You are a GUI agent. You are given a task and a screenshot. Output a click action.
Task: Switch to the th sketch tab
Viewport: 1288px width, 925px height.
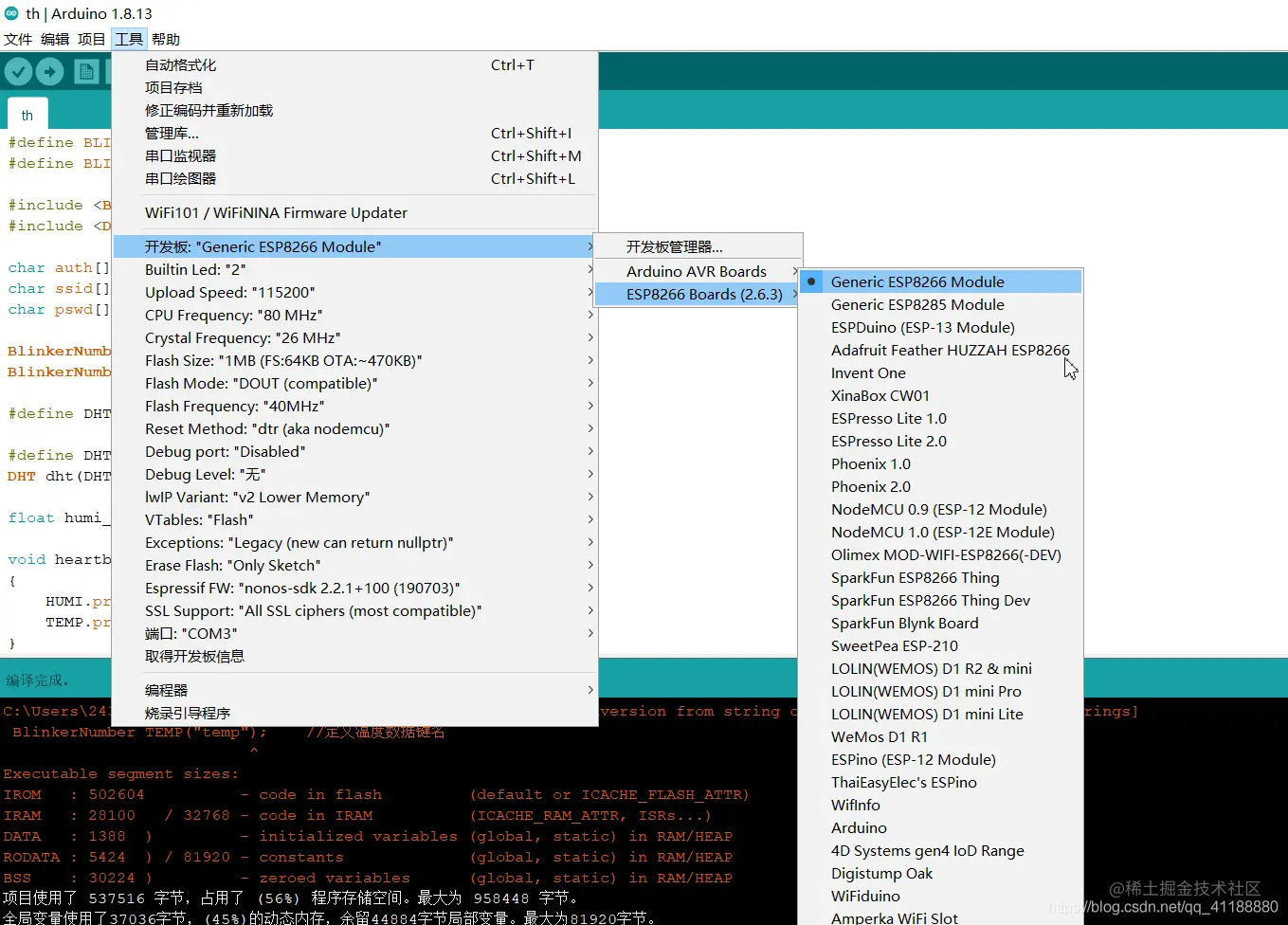click(27, 115)
